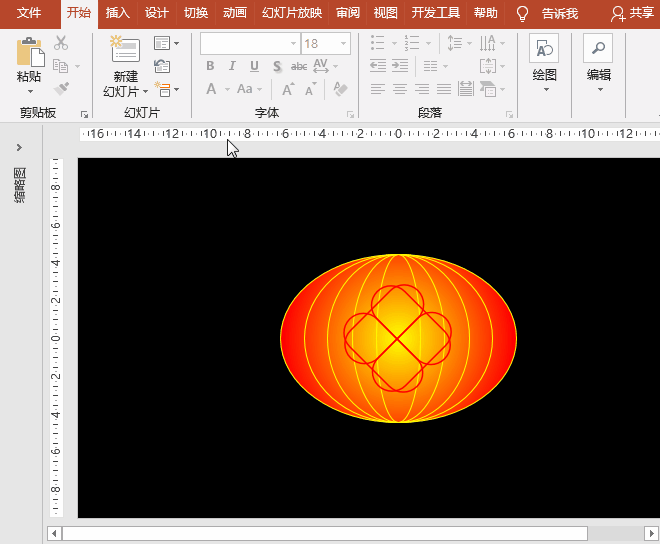
Task: Switch to the Insert (插入) tab
Action: click(x=117, y=13)
